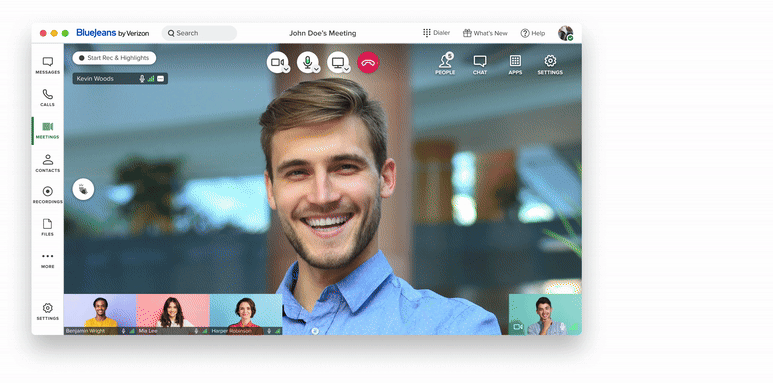Image resolution: width=773 pixels, height=383 pixels.
Task: Open the Calls sidebar section
Action: click(x=47, y=98)
